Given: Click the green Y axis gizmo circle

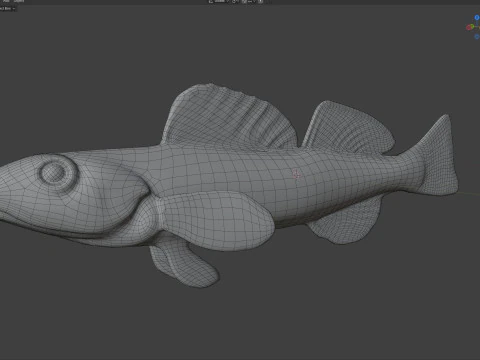Looking at the screenshot, I should click(473, 26).
